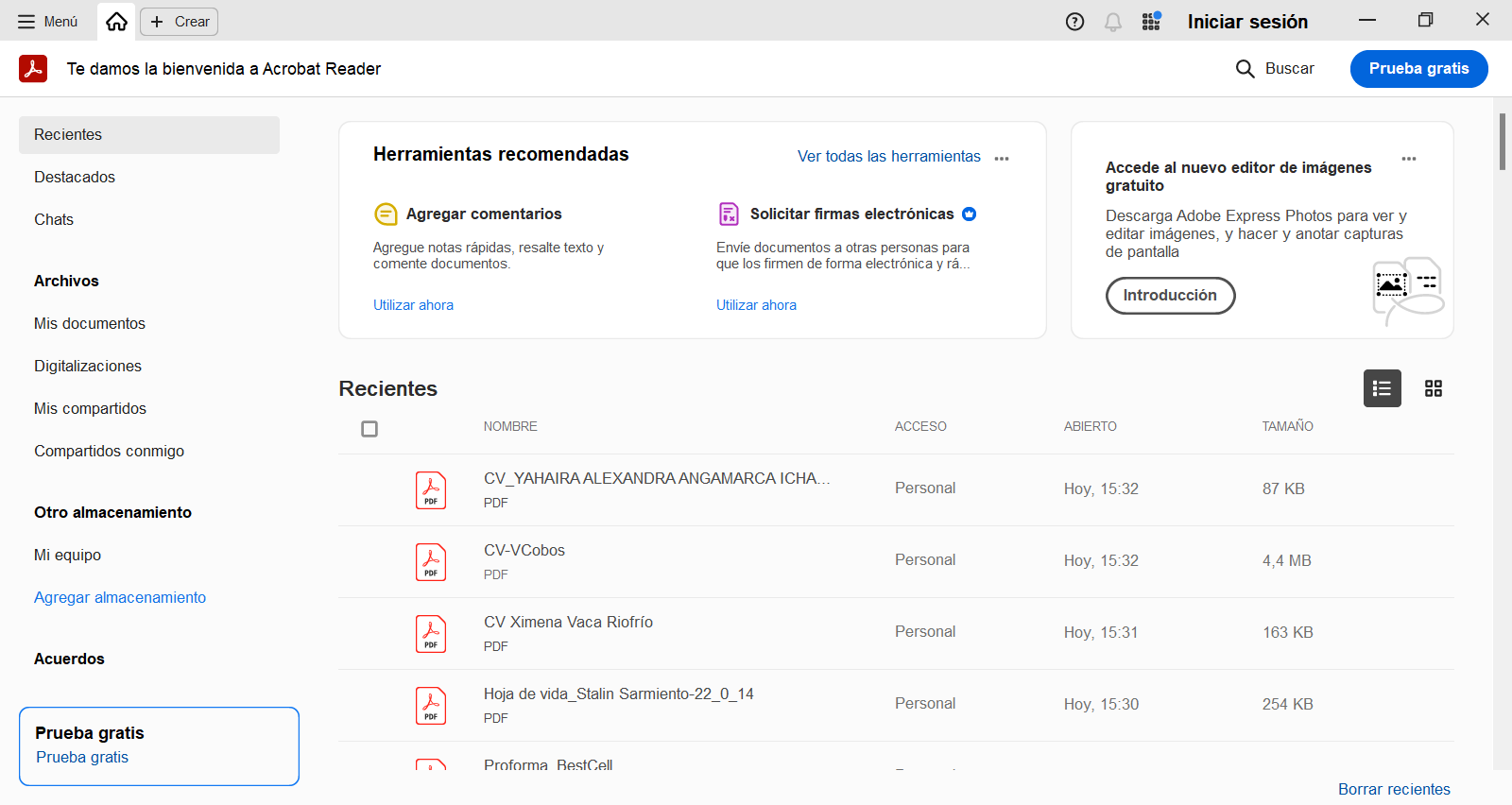
Task: Click the Prueba gratis link in the sidebar card
Action: point(82,758)
